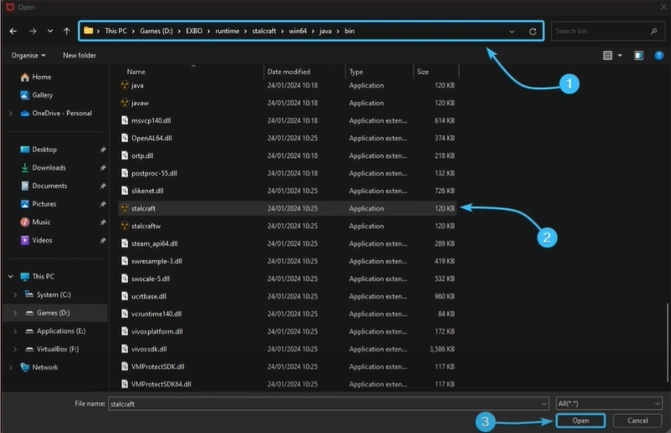Go forward with the right arrow button
This screenshot has height=433, width=671.
tap(33, 31)
